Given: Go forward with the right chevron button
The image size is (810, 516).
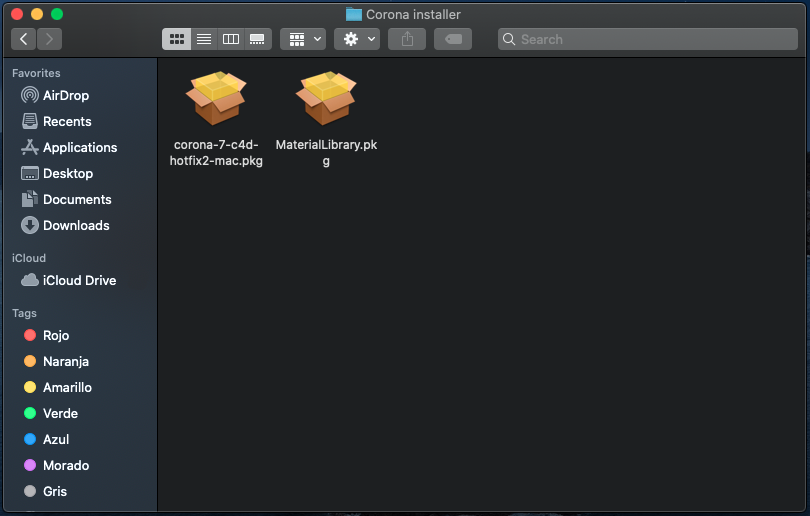Looking at the screenshot, I should (49, 39).
